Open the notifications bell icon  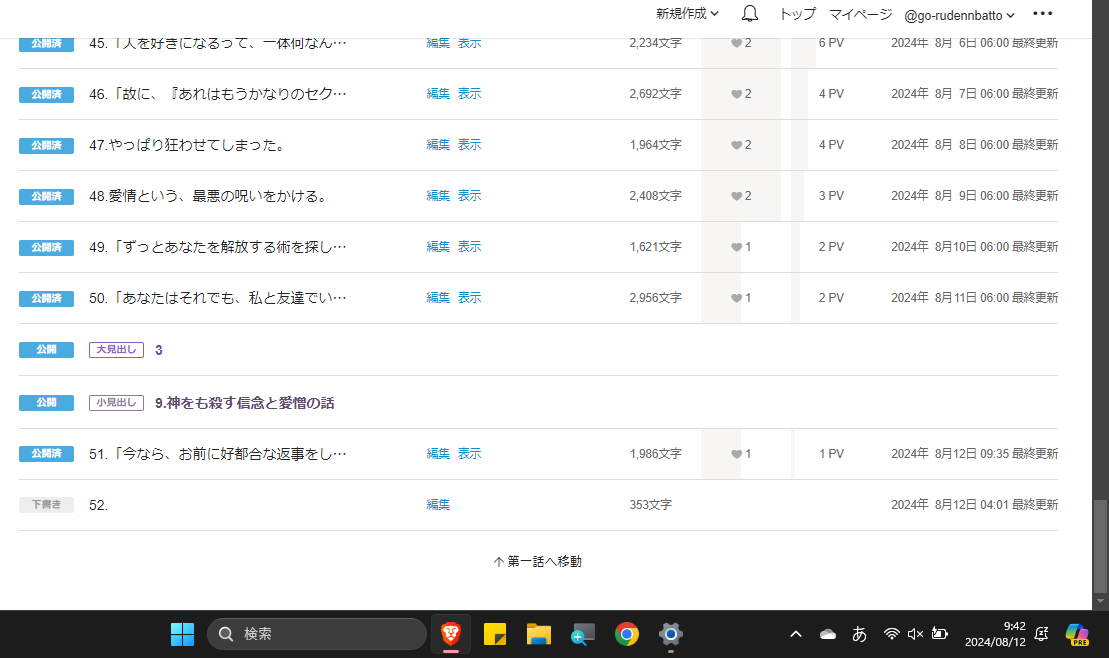click(750, 14)
